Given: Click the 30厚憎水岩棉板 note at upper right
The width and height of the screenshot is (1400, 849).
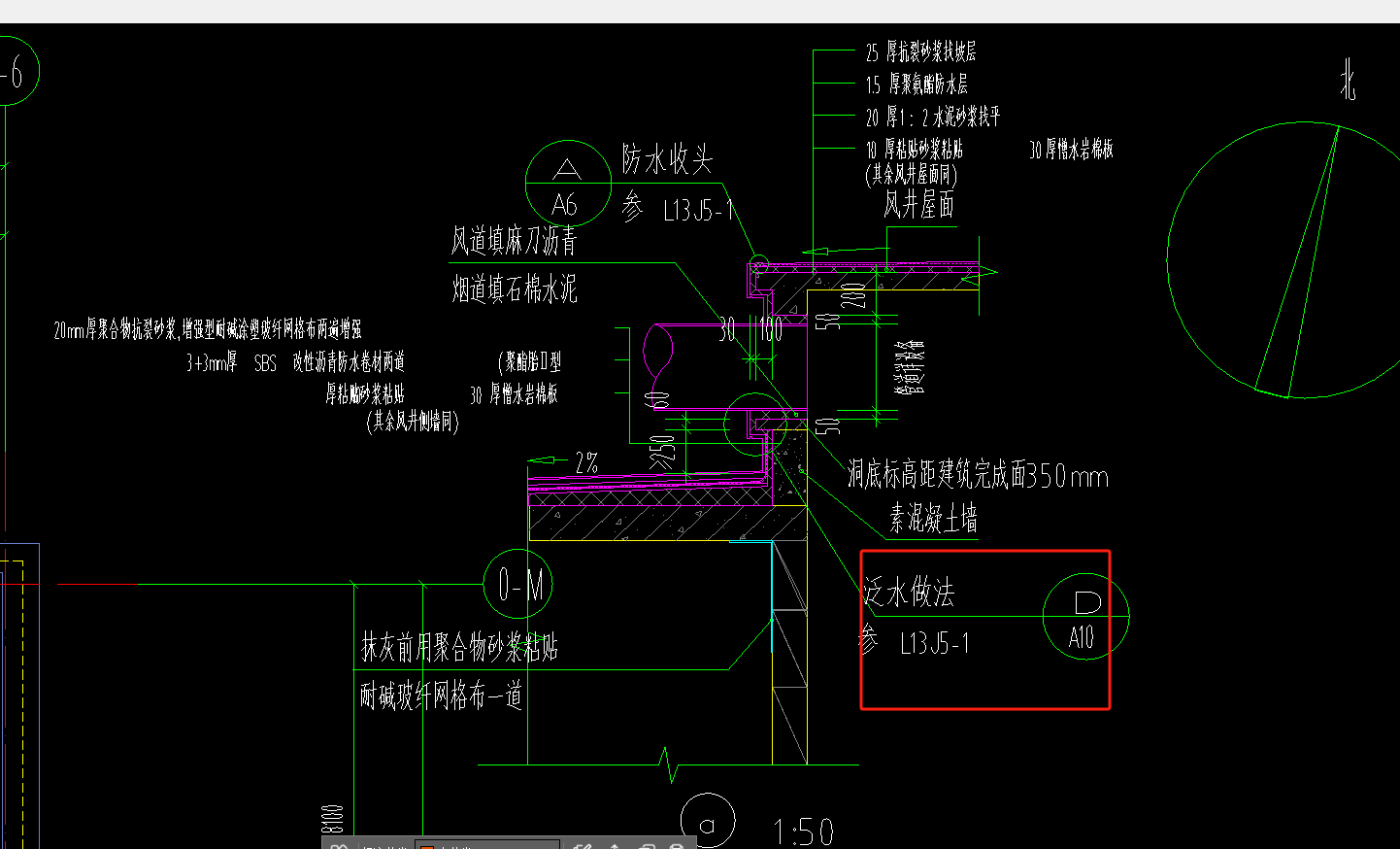Looking at the screenshot, I should click(1071, 150).
